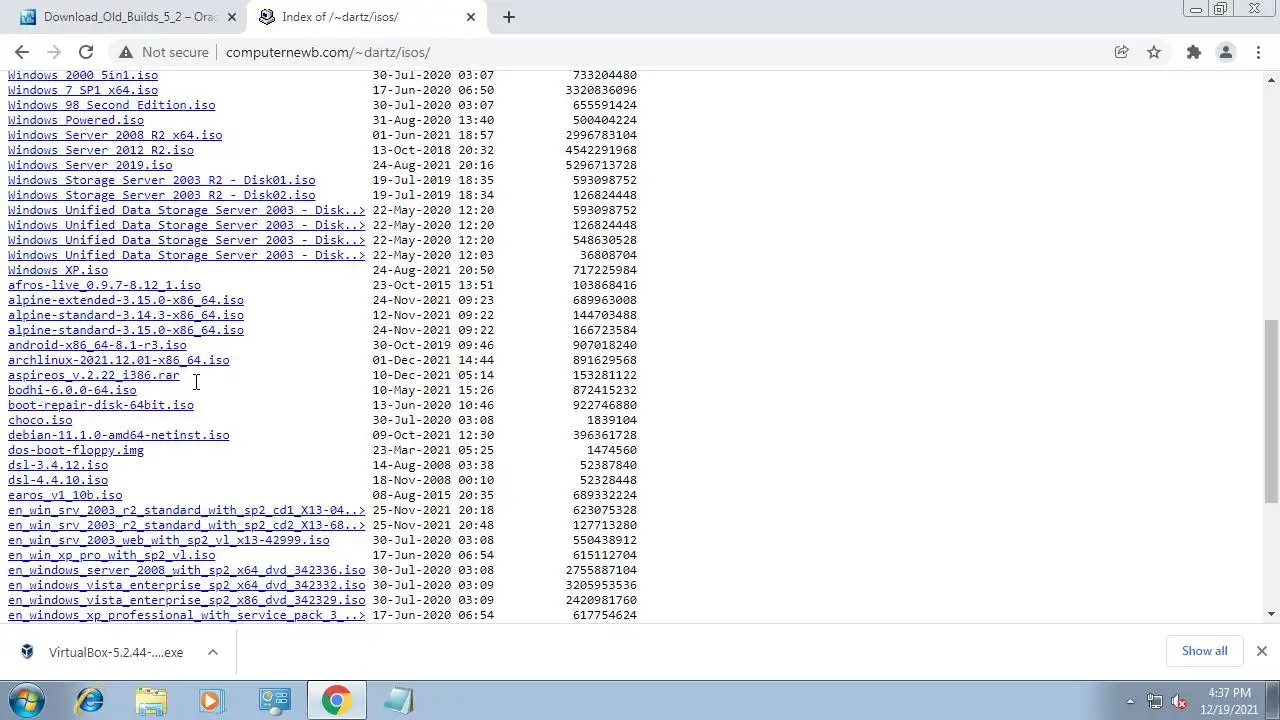Screen dimensions: 1280x720
Task: Share this page icon
Action: click(1122, 52)
